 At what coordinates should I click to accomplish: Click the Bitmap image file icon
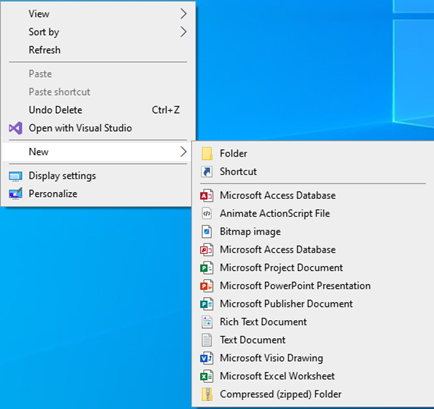[x=207, y=231]
